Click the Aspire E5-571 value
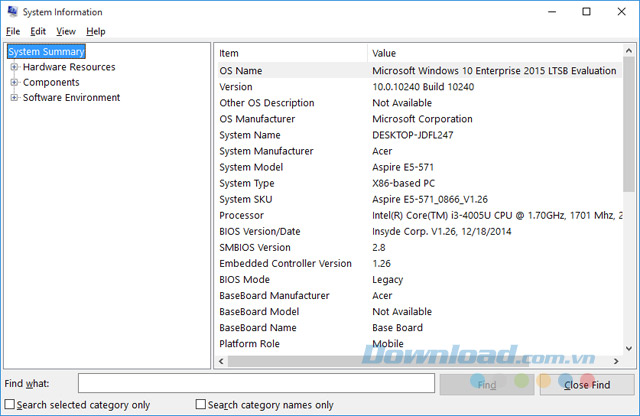The image size is (640, 416). 403,167
